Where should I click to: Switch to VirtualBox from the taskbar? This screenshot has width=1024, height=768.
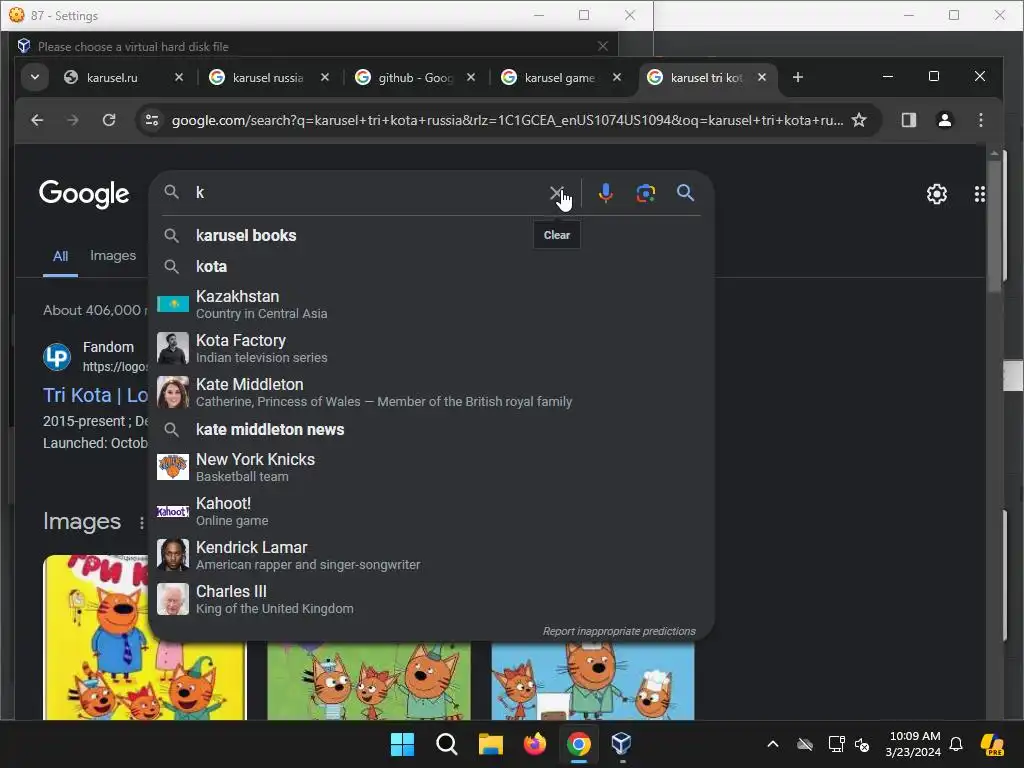pos(621,744)
